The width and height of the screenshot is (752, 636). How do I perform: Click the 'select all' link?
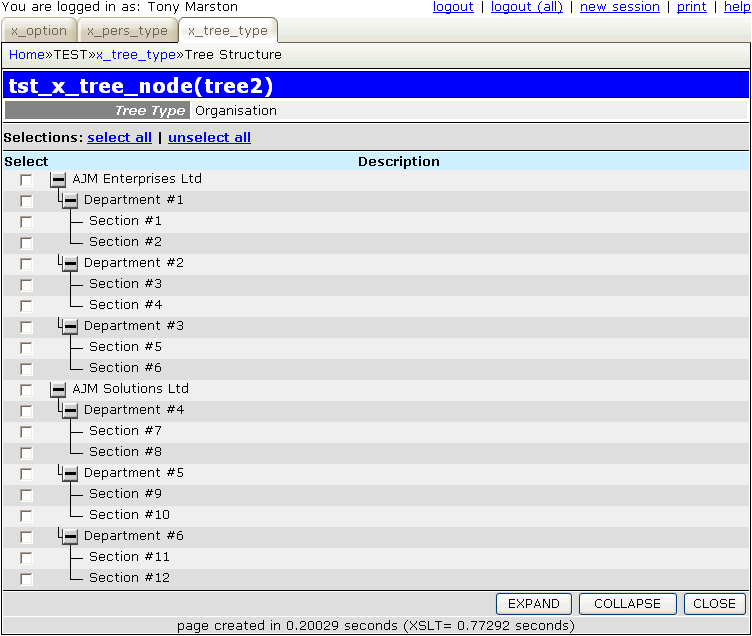click(x=119, y=137)
